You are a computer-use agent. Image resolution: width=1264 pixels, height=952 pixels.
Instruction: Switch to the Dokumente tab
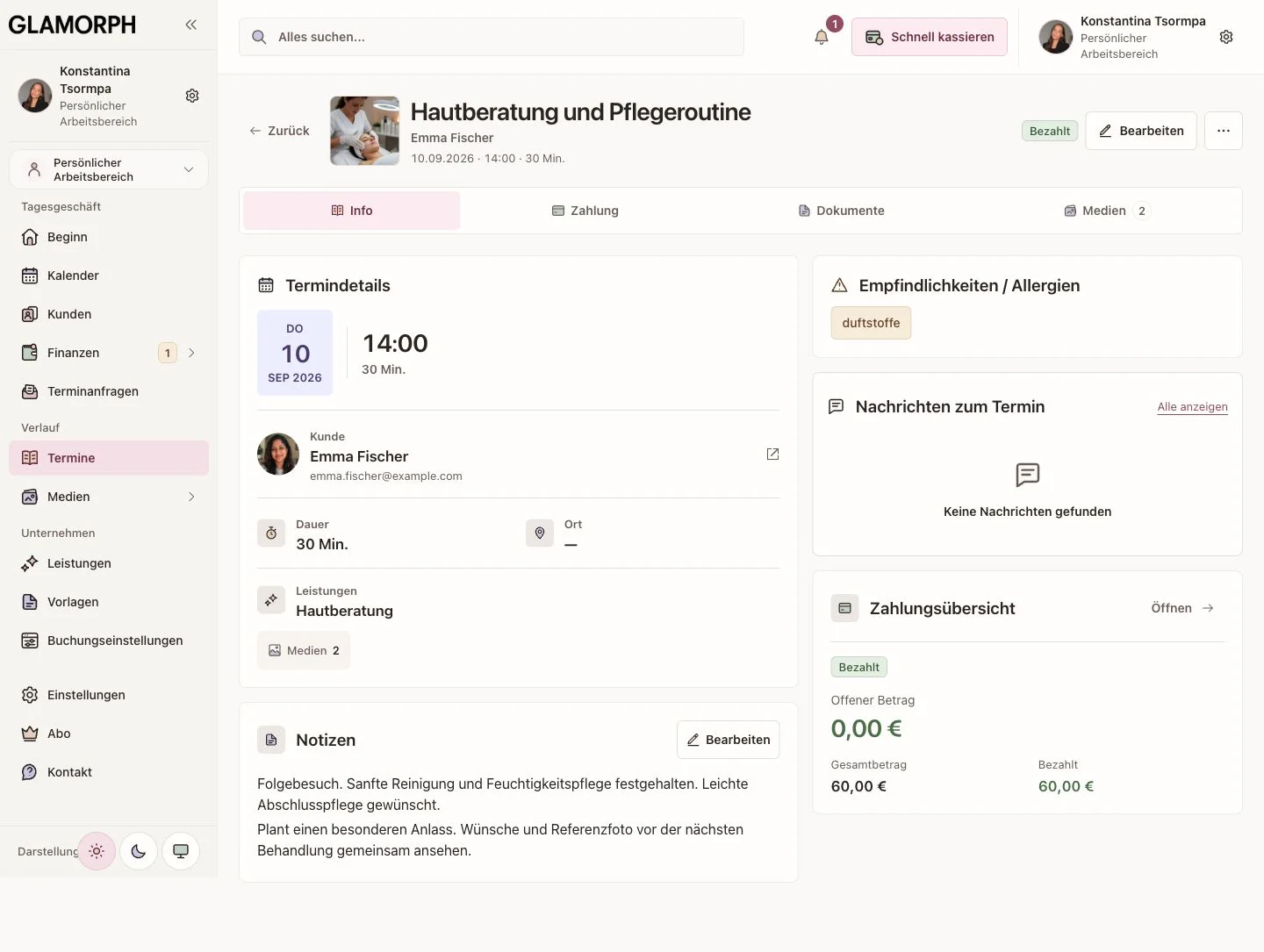pyautogui.click(x=842, y=211)
